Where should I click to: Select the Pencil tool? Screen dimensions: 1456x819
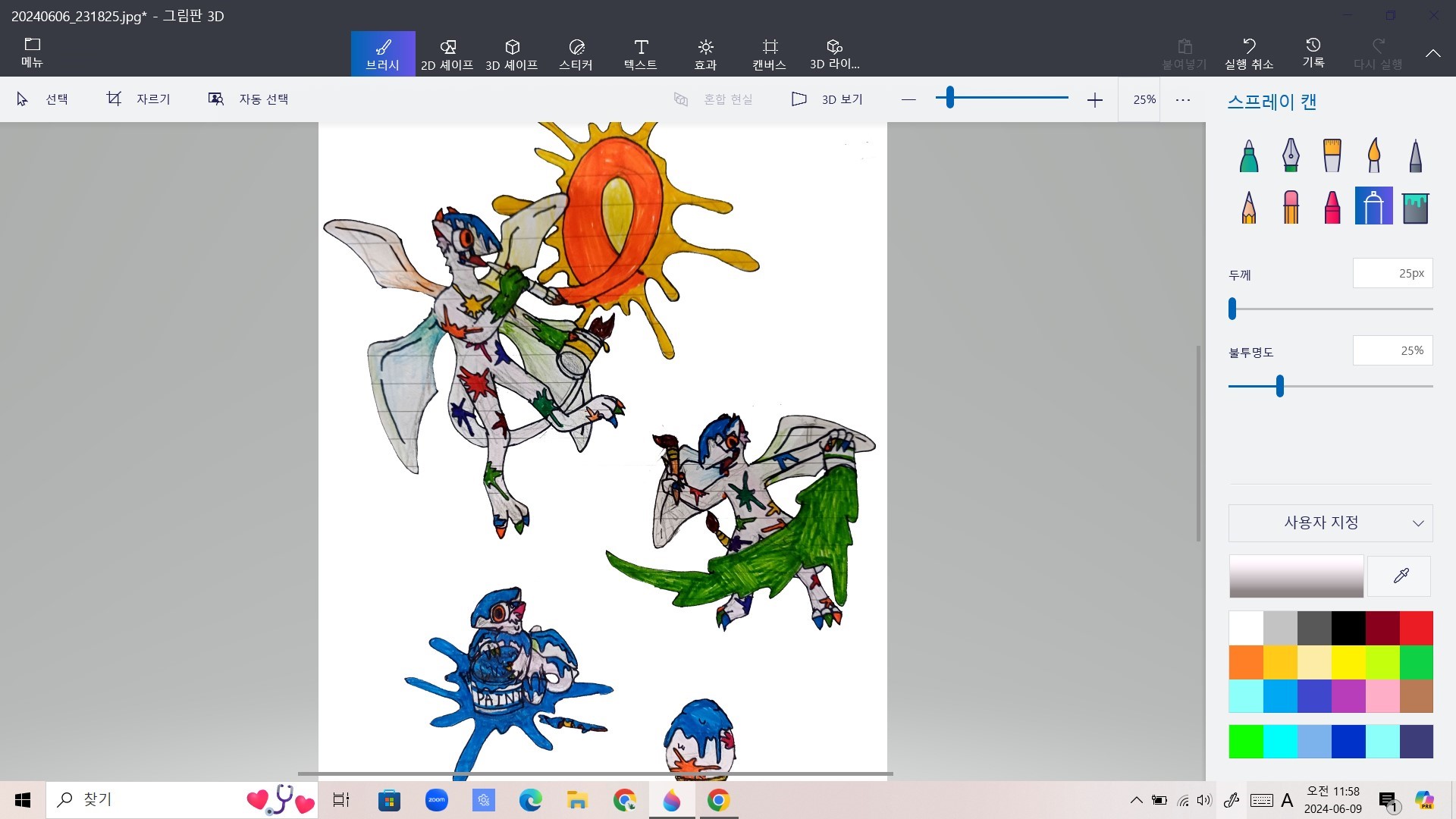[x=1249, y=206]
